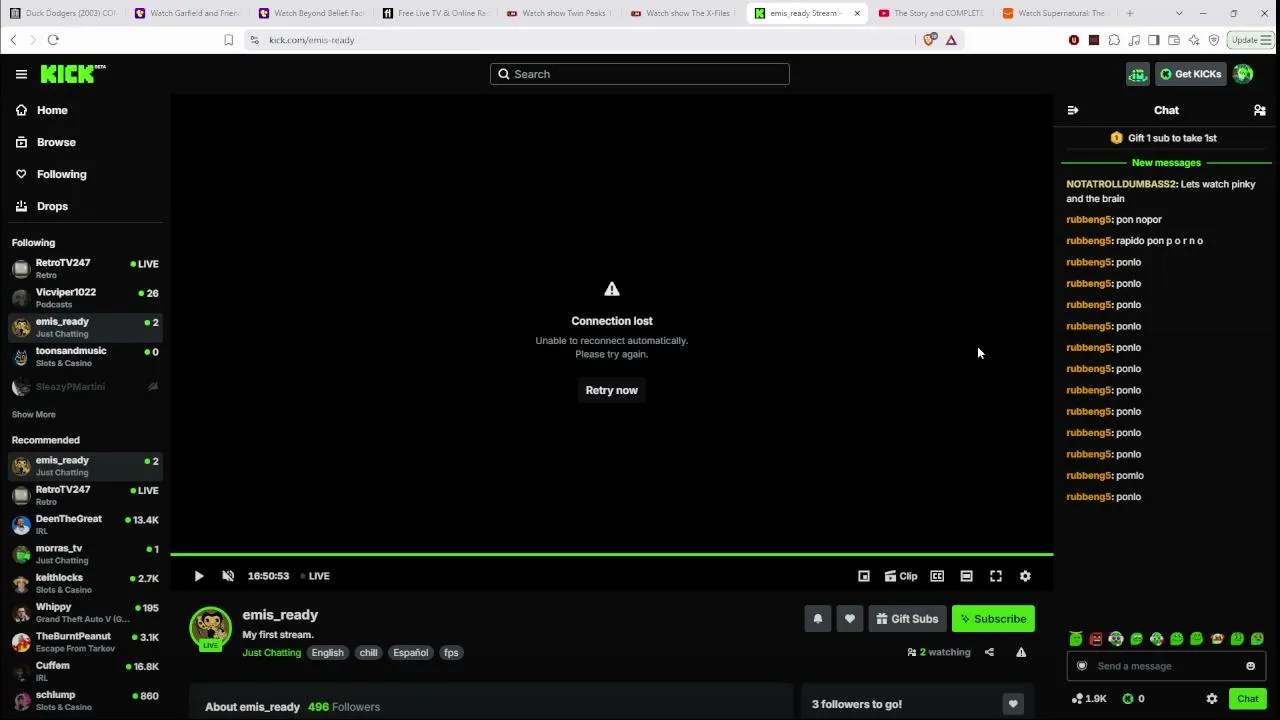Open Vicviper1022 channel in Following list

coord(85,297)
